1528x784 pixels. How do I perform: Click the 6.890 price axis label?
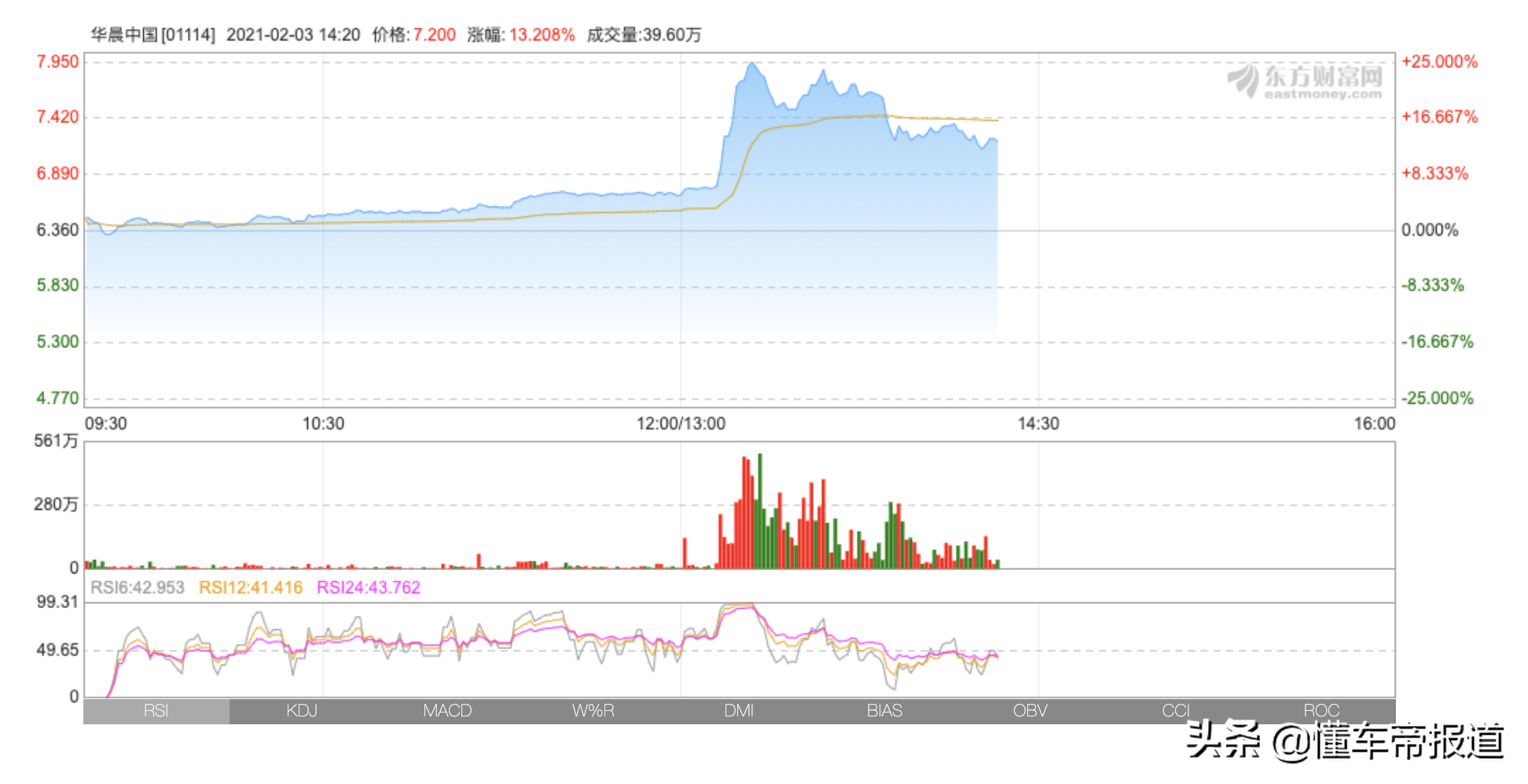point(58,174)
